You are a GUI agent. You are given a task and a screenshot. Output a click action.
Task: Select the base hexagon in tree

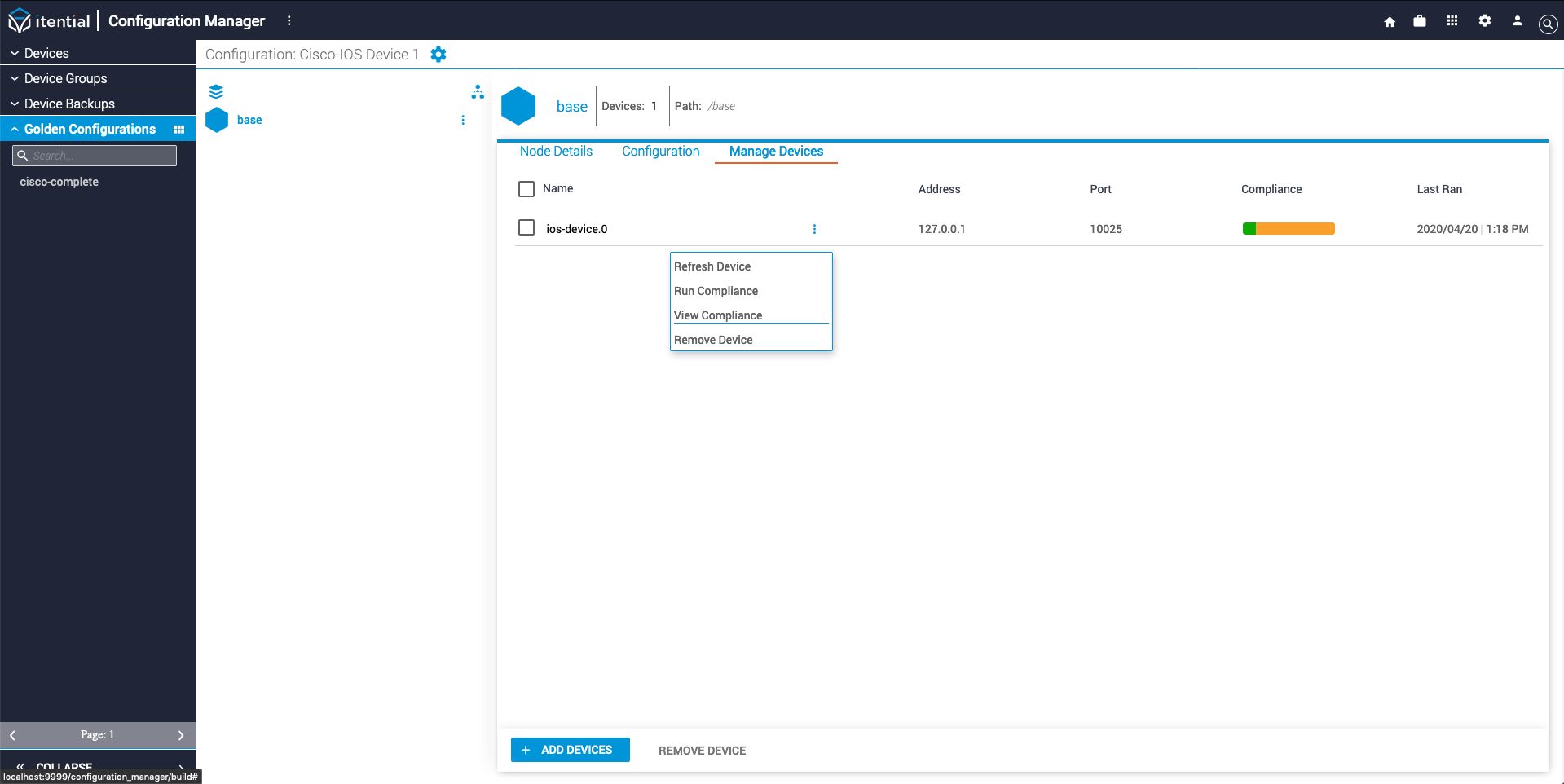tap(217, 120)
